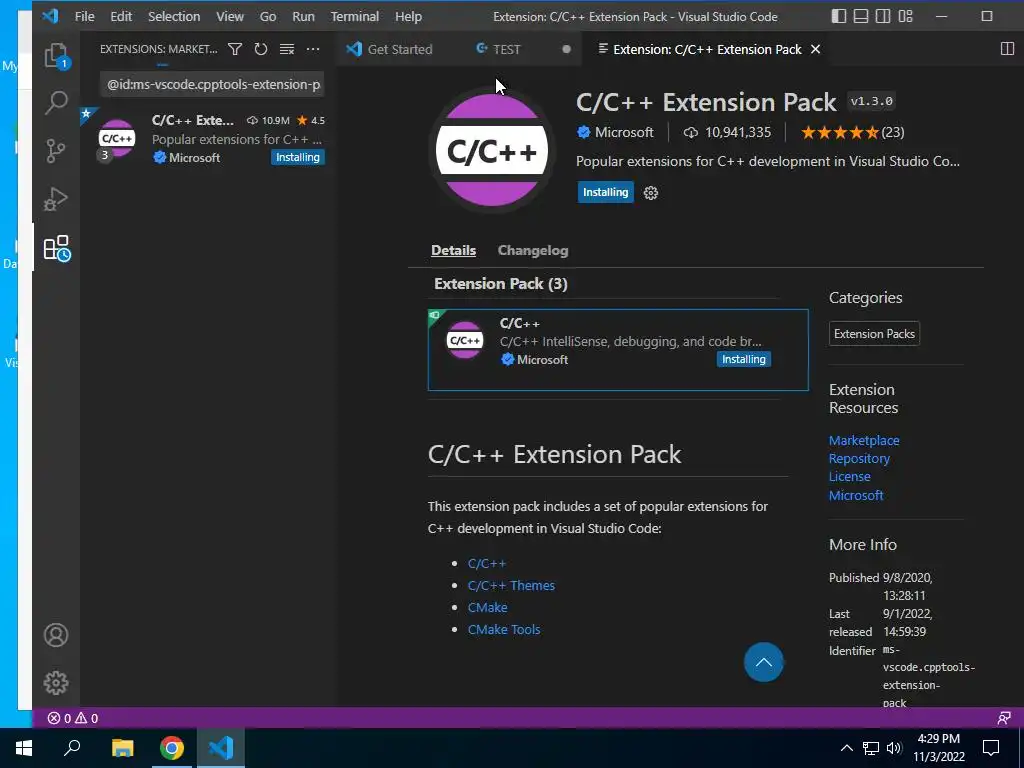Open the Go menu
This screenshot has width=1024, height=768.
pos(268,16)
